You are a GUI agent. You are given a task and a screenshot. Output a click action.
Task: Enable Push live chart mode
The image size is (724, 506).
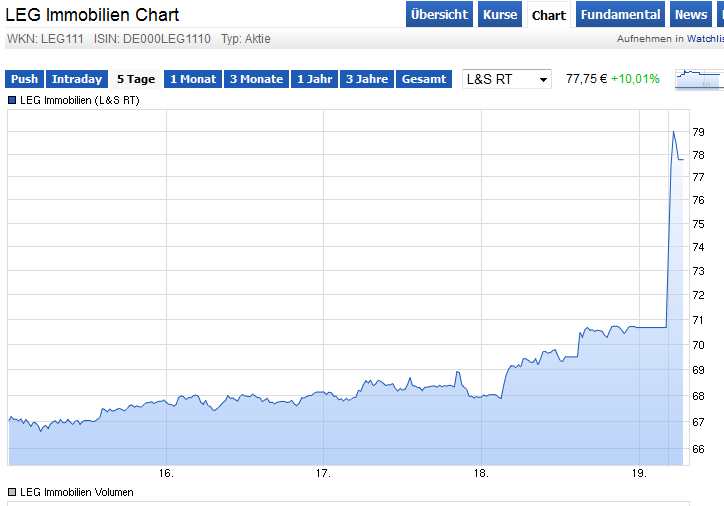click(x=25, y=79)
